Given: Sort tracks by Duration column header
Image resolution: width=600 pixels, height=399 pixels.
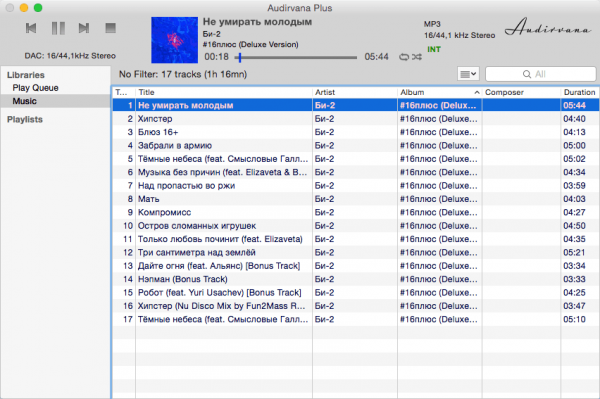Looking at the screenshot, I should [579, 92].
